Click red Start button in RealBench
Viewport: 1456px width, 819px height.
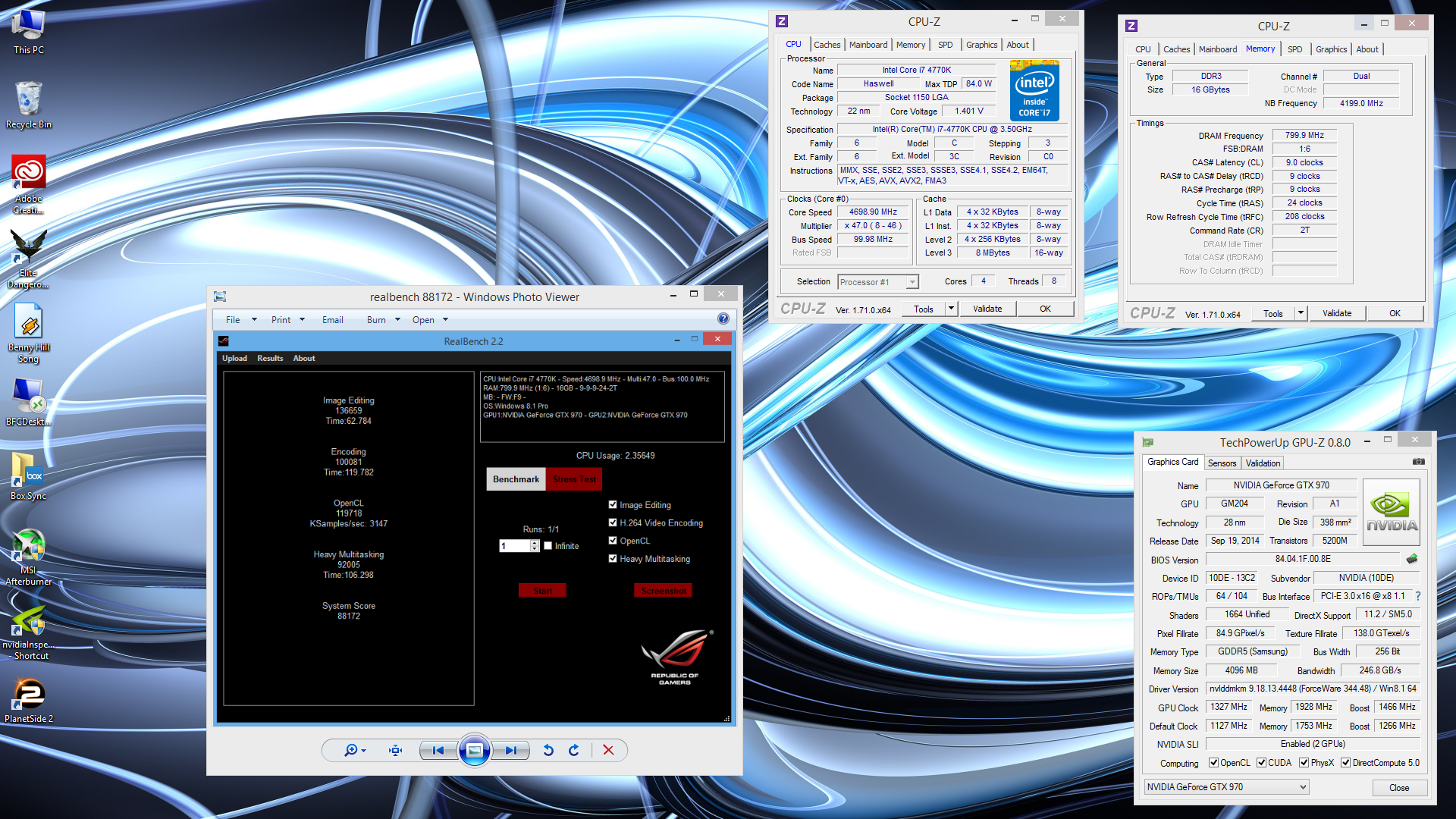pyautogui.click(x=542, y=591)
